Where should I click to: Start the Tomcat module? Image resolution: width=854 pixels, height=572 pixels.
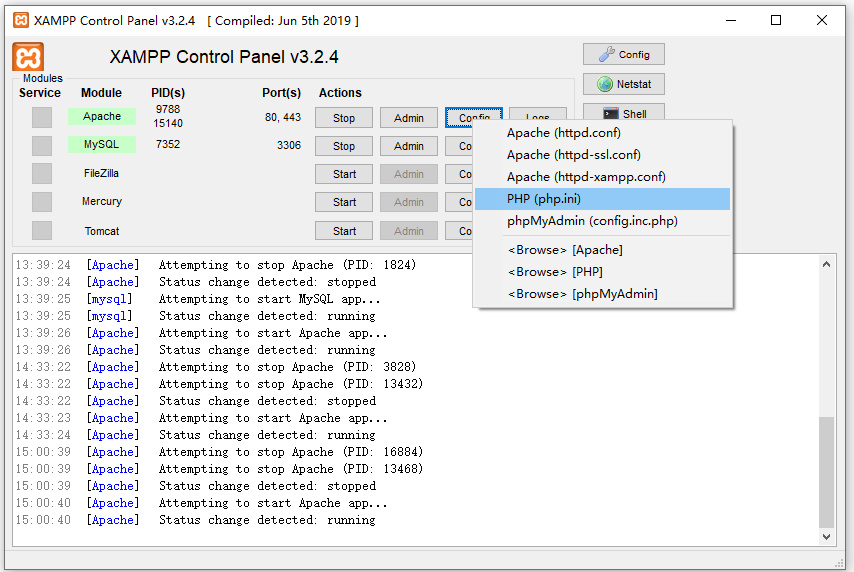(x=344, y=231)
